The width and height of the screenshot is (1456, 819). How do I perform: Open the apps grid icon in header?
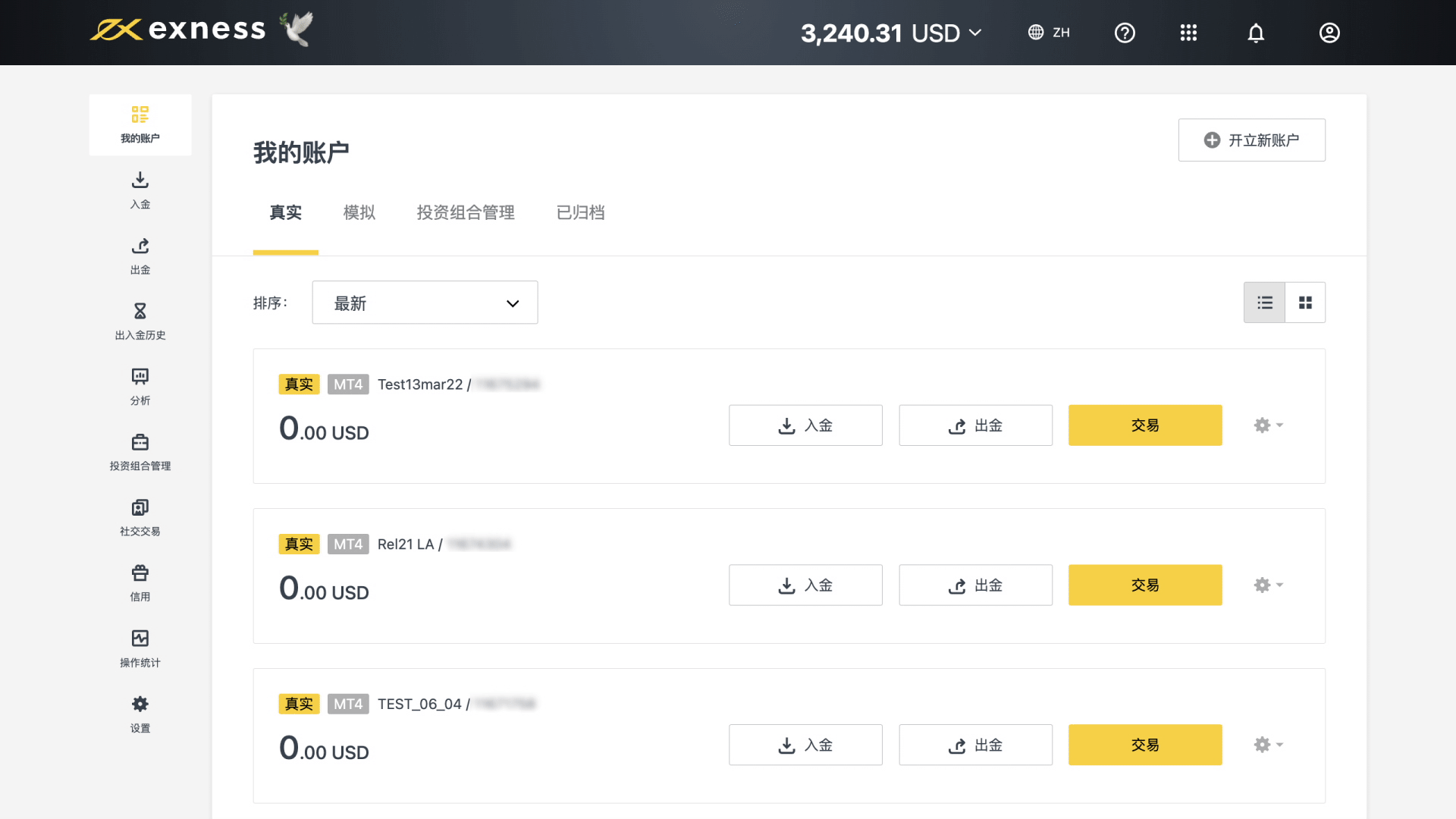[1188, 33]
